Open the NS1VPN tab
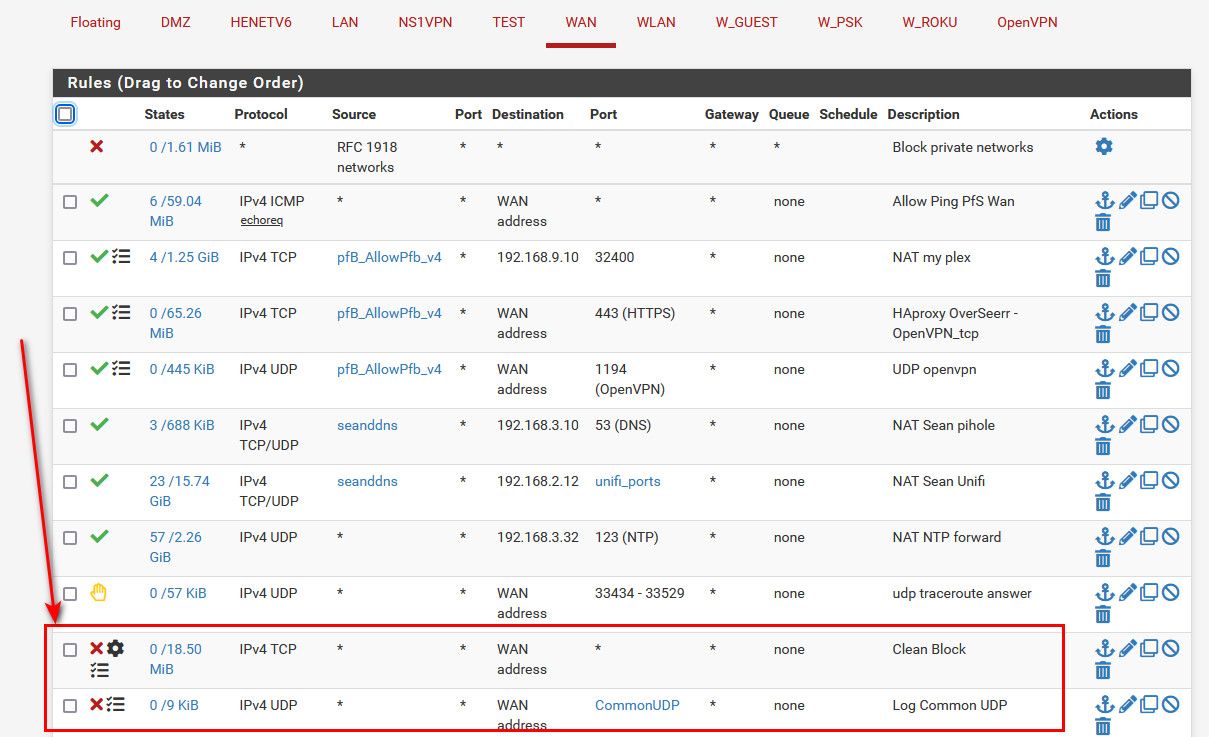 [425, 22]
